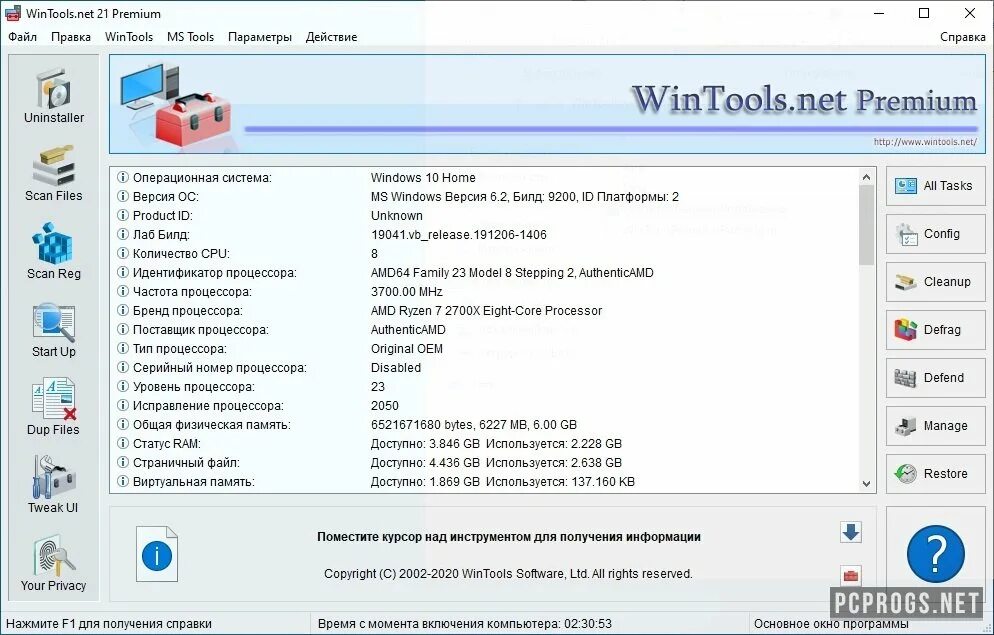994x635 pixels.
Task: Click the system info scrollbar up arrow
Action: coord(867,177)
